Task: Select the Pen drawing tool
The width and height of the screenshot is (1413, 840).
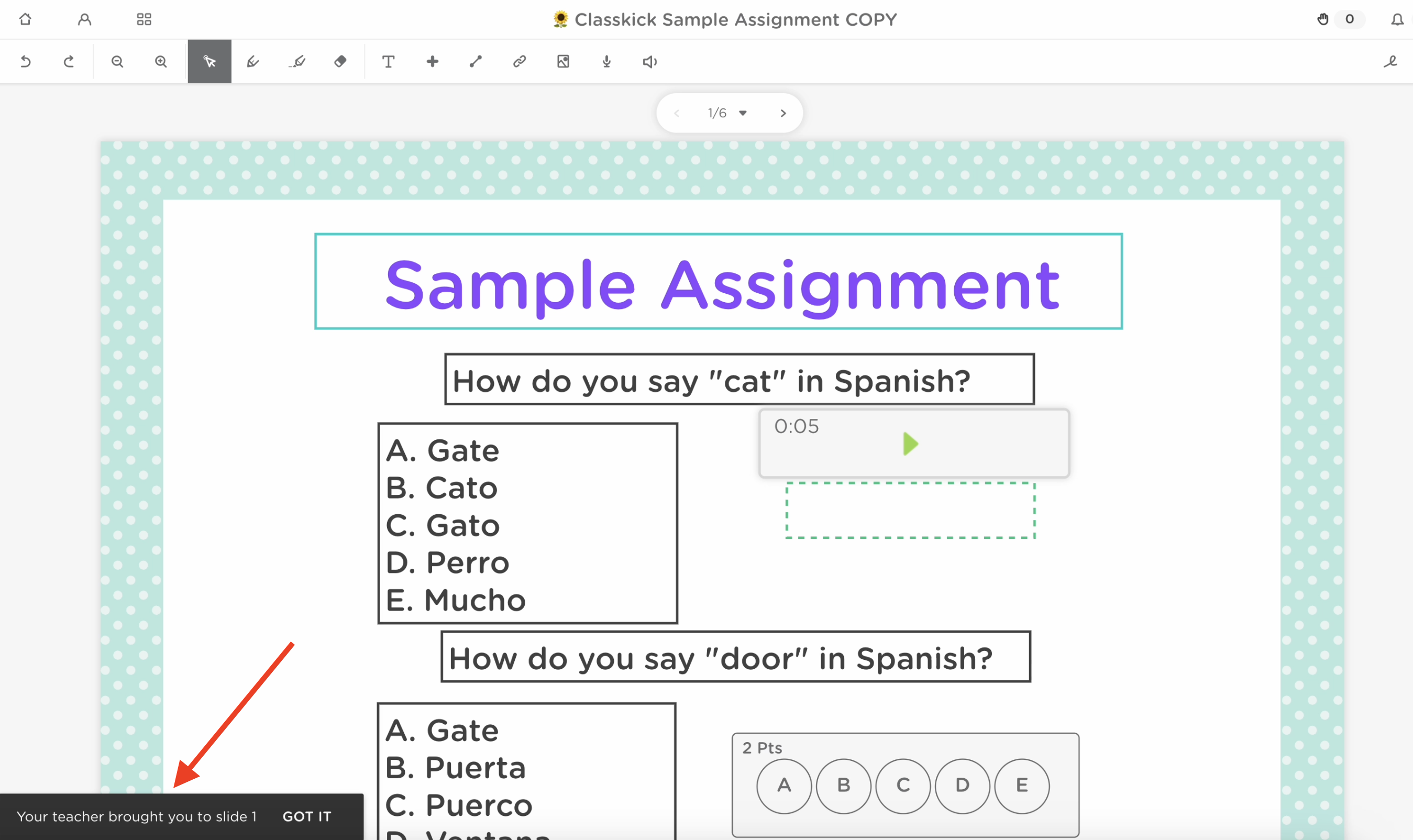Action: tap(253, 61)
